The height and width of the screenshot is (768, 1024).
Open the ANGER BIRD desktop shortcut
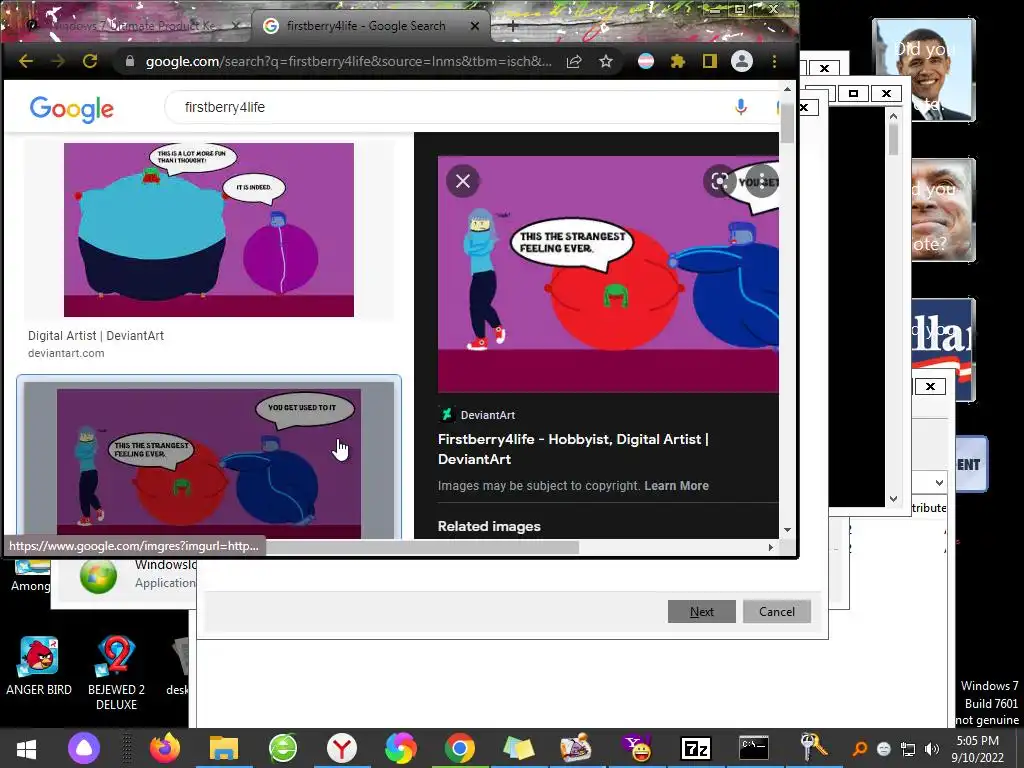(39, 667)
